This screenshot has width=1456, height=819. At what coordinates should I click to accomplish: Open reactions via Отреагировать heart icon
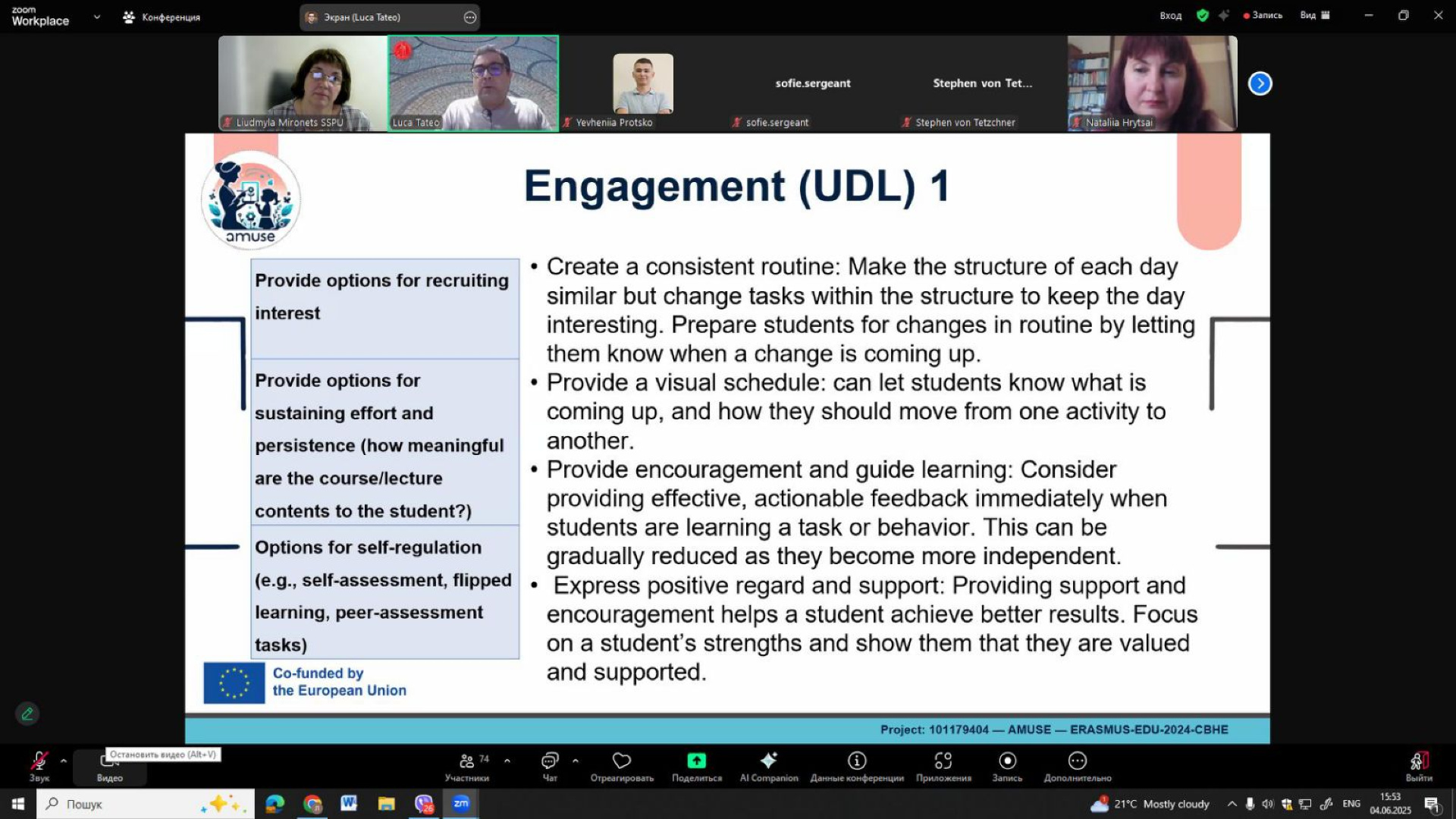(622, 761)
